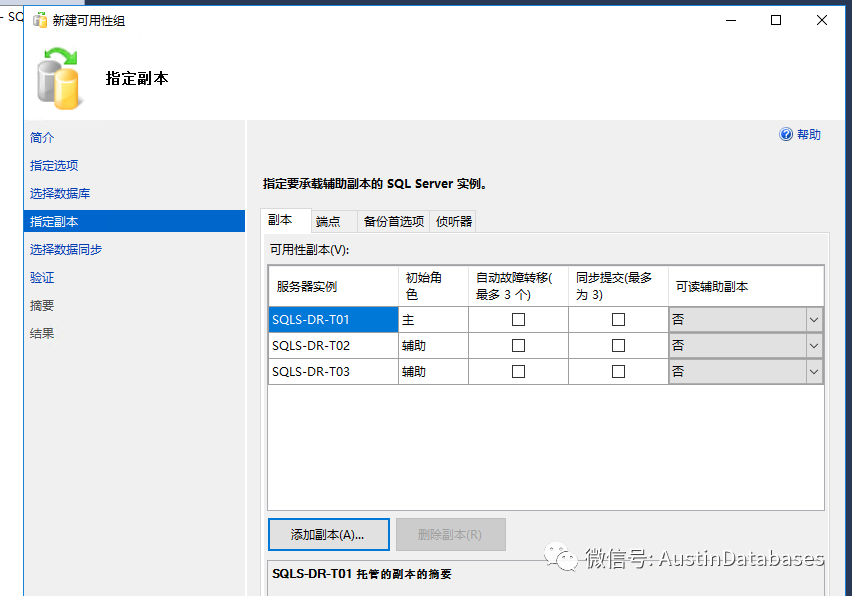Screen dimensions: 852x596
Task: Check synchronous commit for SQLS-DR-T01
Action: click(x=618, y=319)
